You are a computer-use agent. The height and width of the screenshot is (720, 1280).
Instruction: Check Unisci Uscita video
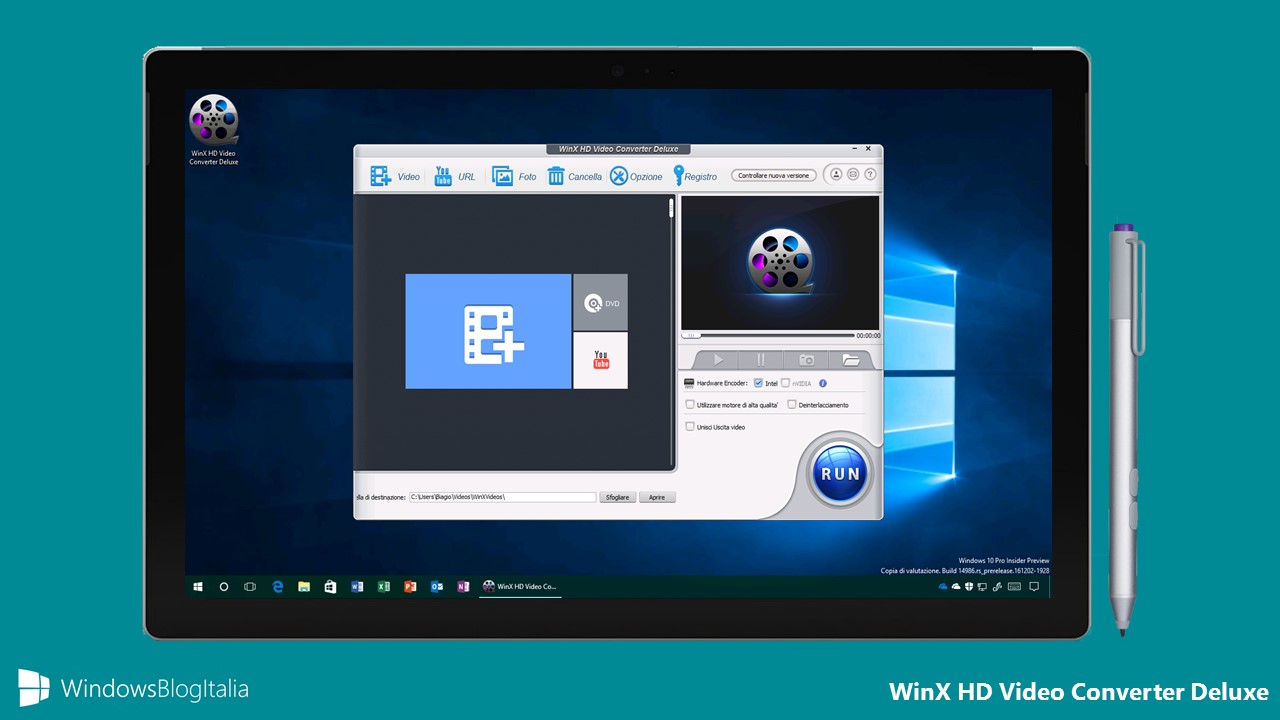point(690,427)
